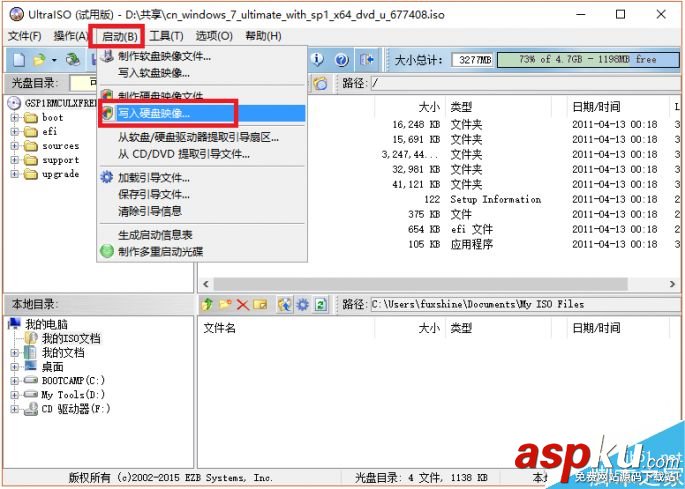Viewport: 685px width, 489px height.
Task: Click the blue question mark Help icon
Action: [342, 59]
